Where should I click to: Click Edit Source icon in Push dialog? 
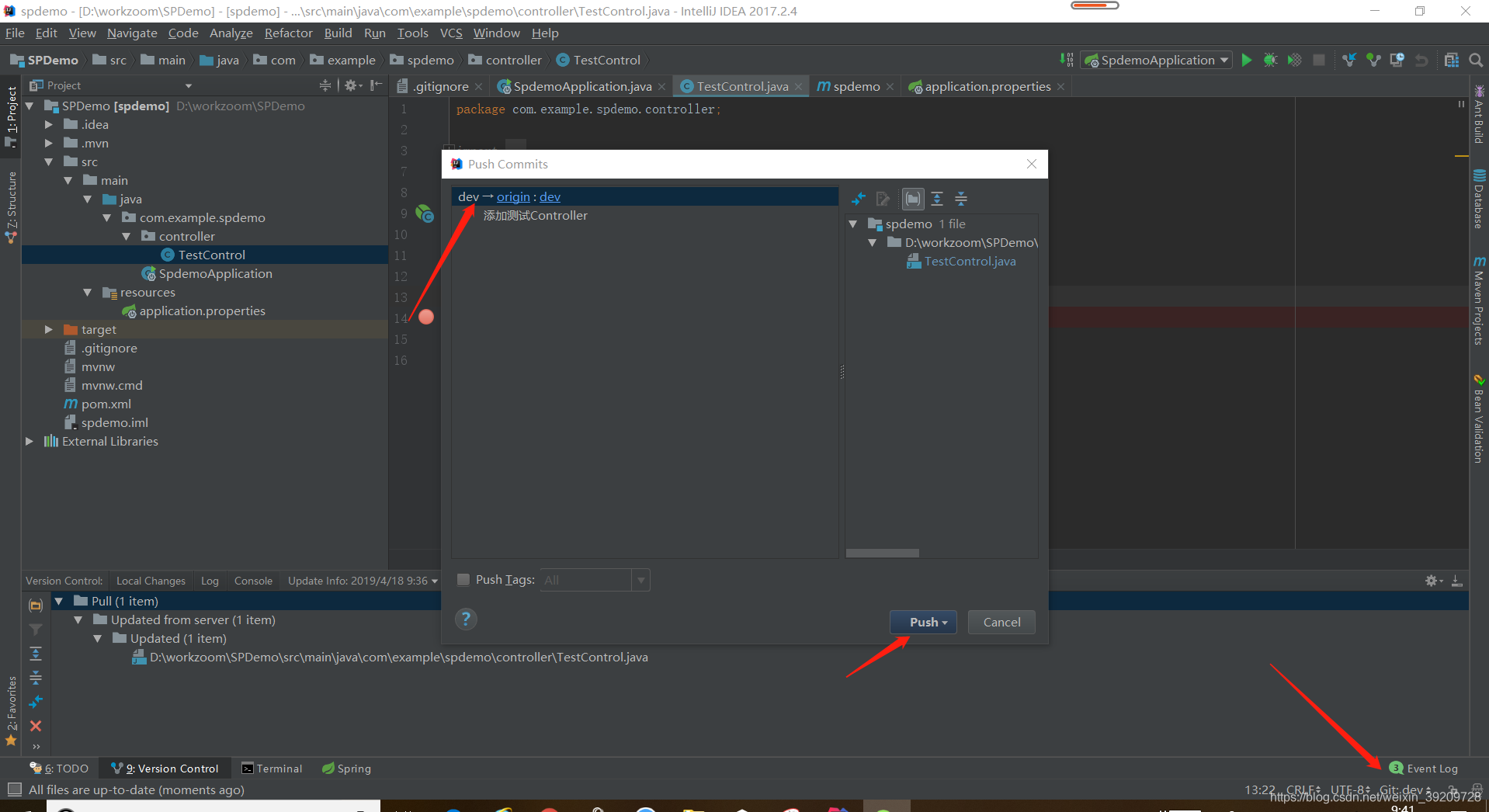[883, 199]
